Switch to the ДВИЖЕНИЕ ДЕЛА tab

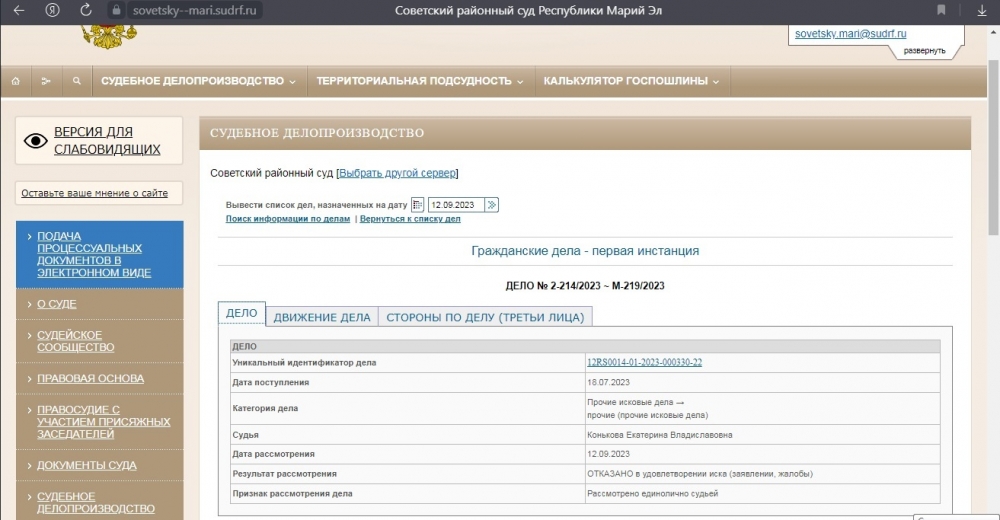click(x=322, y=317)
